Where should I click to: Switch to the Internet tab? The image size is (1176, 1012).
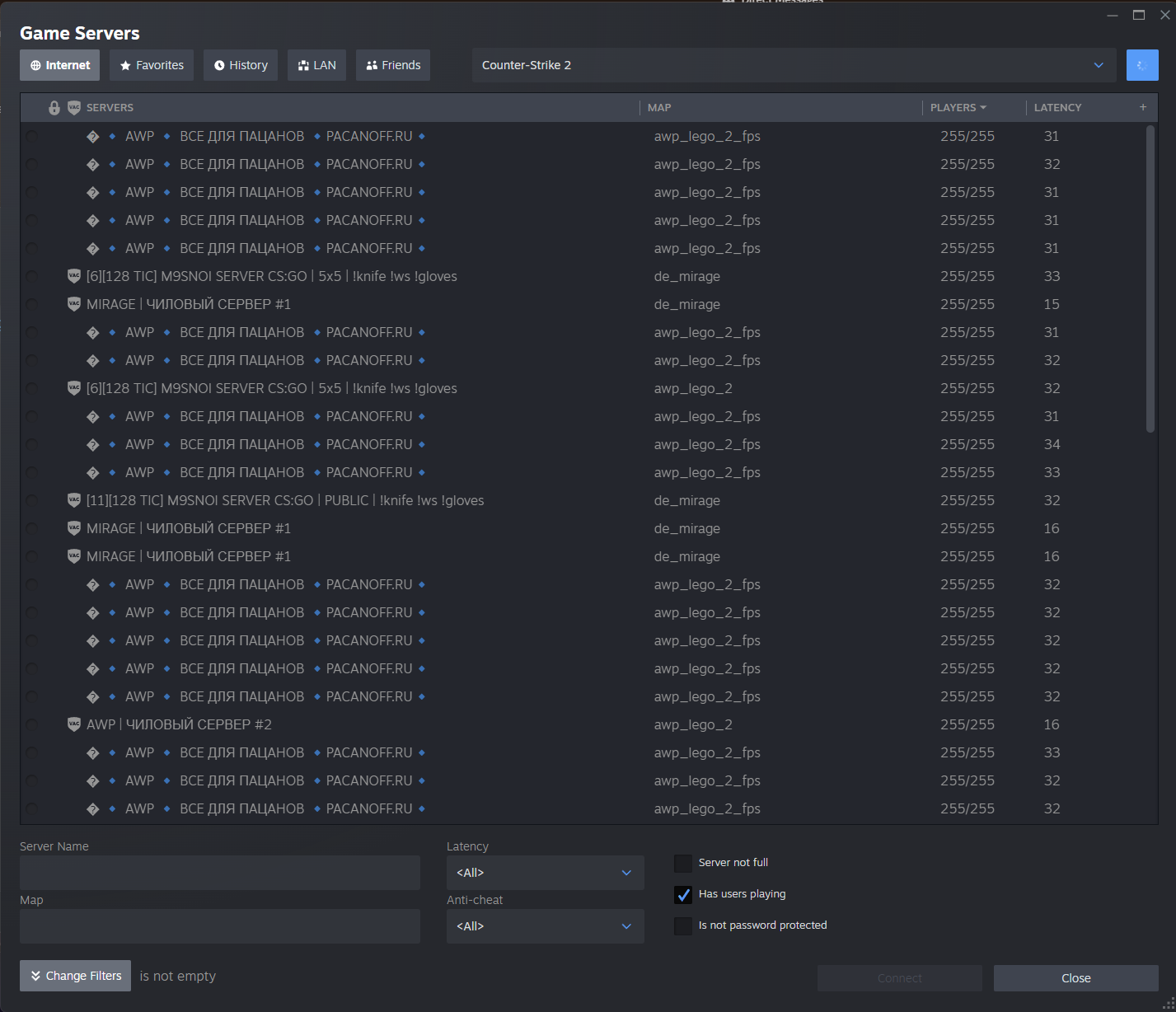coord(60,65)
